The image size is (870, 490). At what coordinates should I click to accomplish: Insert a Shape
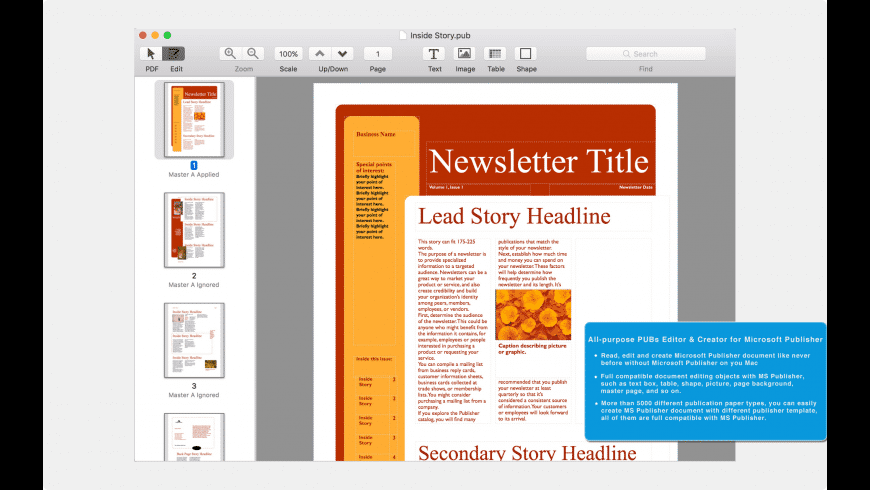click(525, 54)
